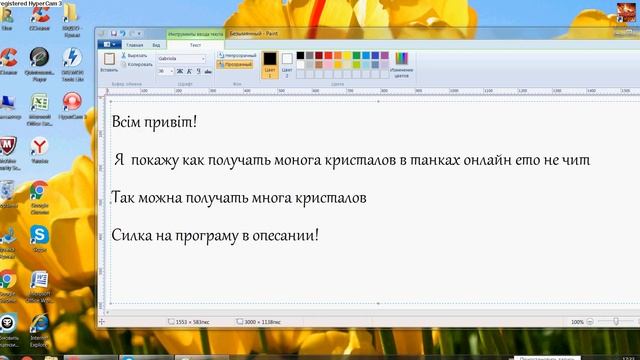This screenshot has height=360, width=640.
Task: Click Копировать (copy) button
Action: [x=136, y=64]
